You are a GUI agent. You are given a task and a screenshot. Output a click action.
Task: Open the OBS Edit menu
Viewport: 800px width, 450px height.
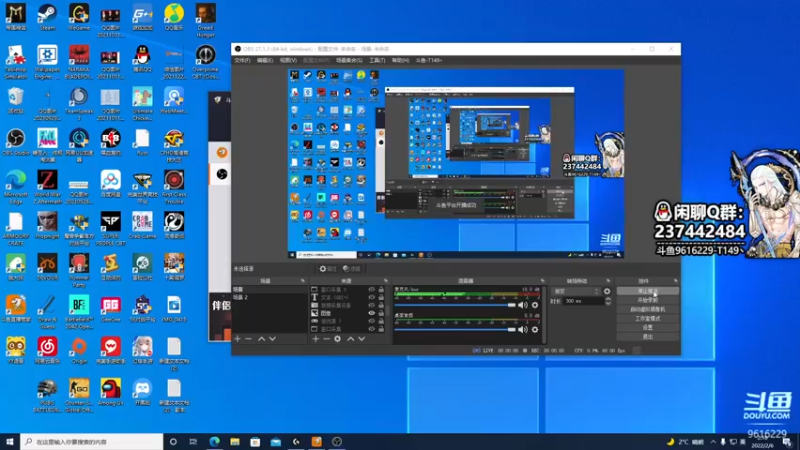tap(265, 60)
